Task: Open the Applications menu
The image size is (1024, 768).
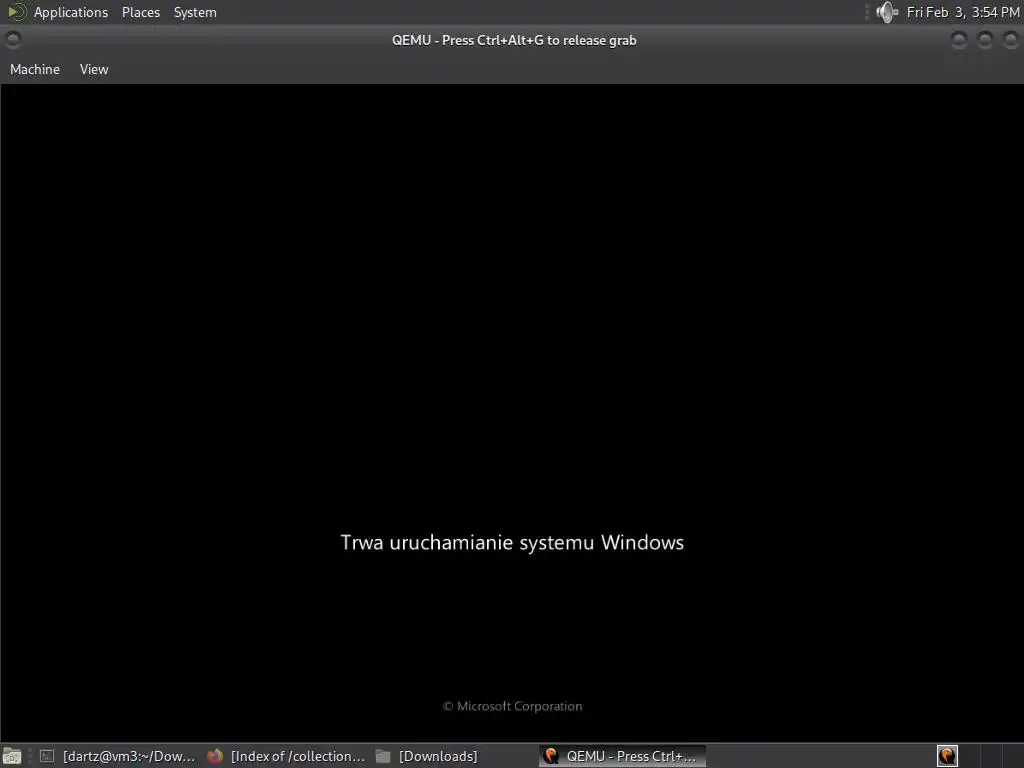Action: pos(71,12)
